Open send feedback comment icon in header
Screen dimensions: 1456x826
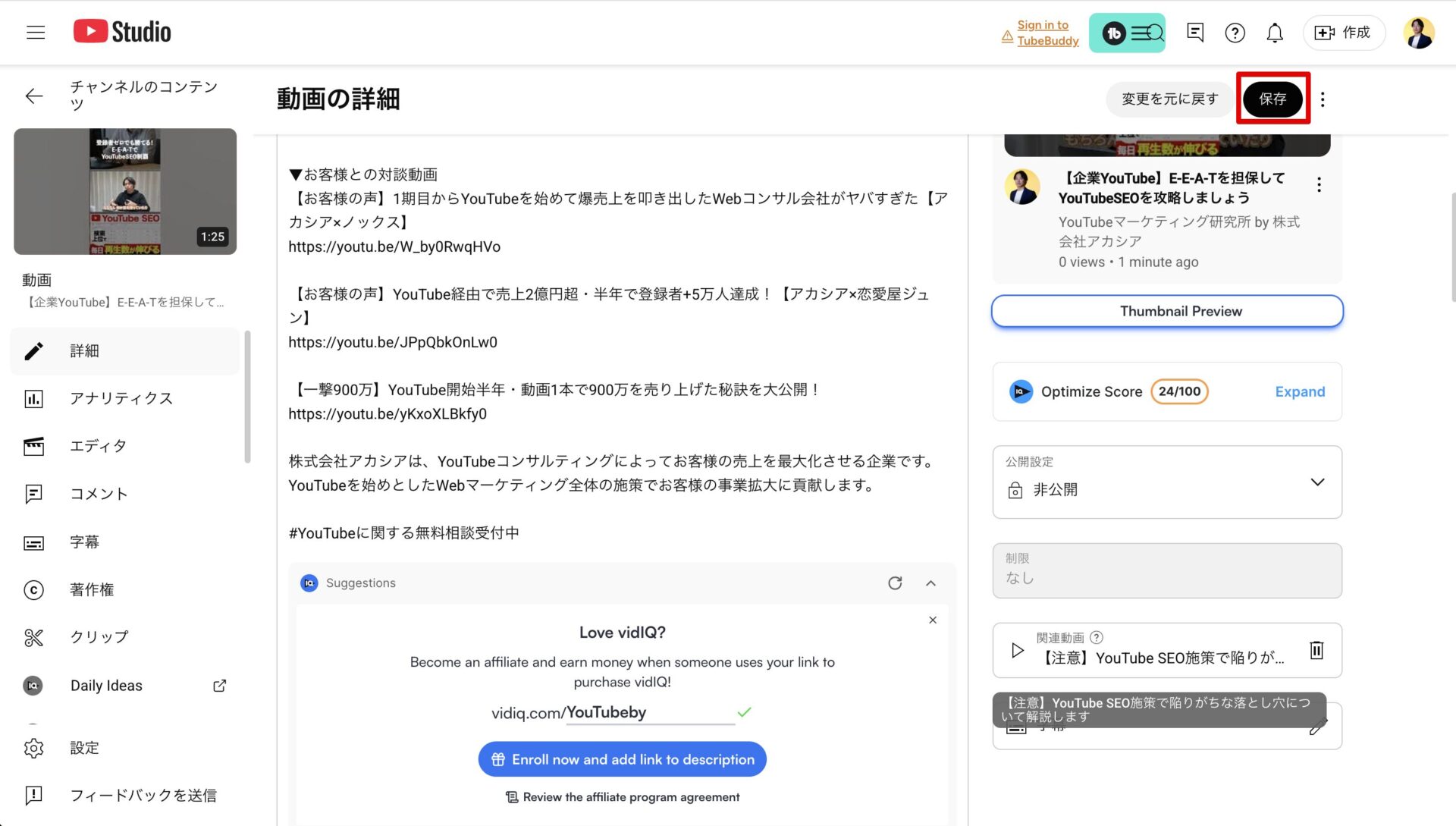(x=1195, y=33)
